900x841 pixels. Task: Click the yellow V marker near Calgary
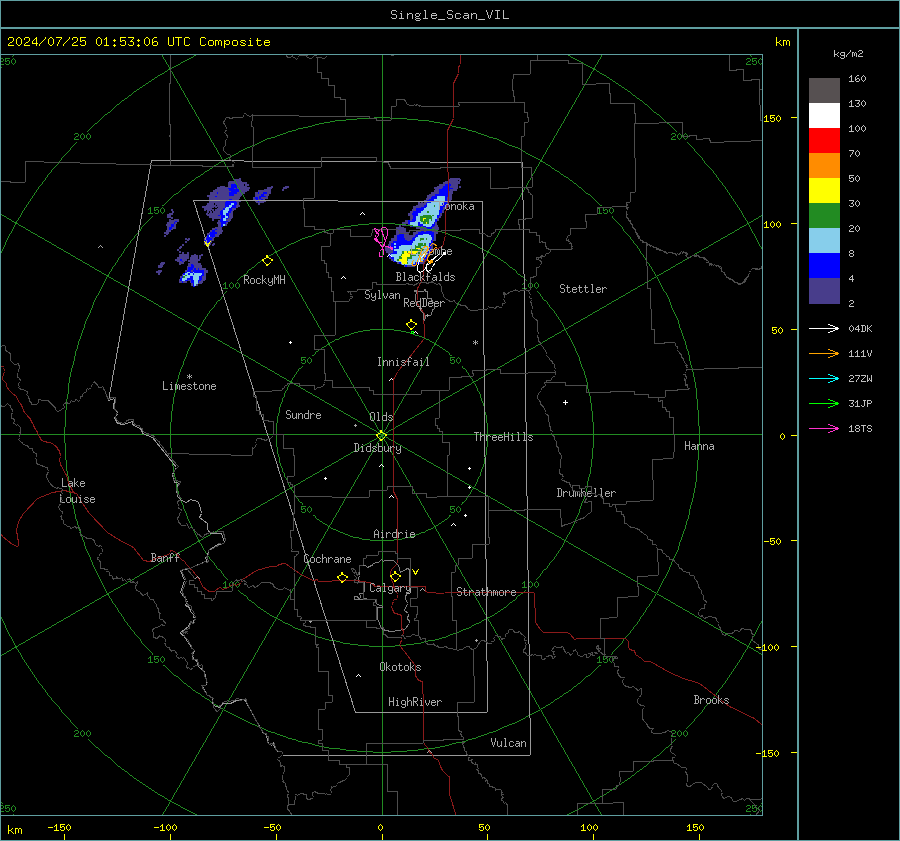[x=415, y=572]
